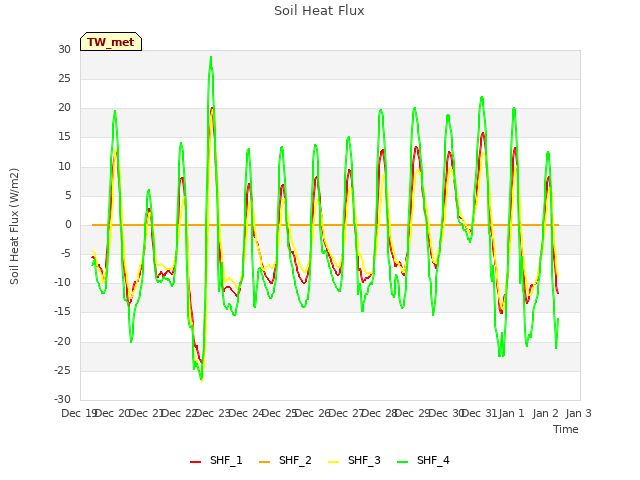Click the green SHF_4 legend color marker
640x480 pixels.
coord(402,462)
